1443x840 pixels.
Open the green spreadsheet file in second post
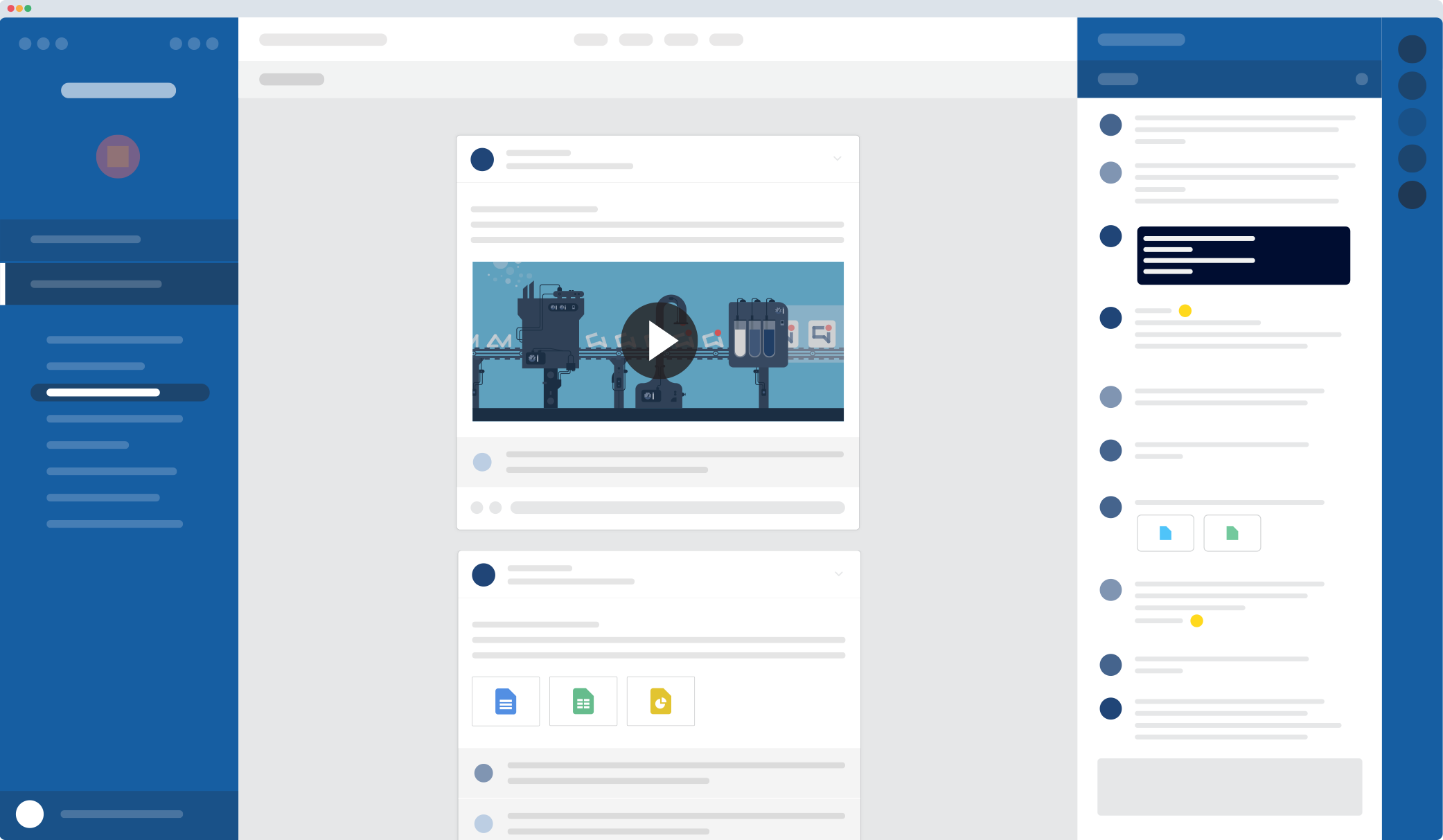583,702
